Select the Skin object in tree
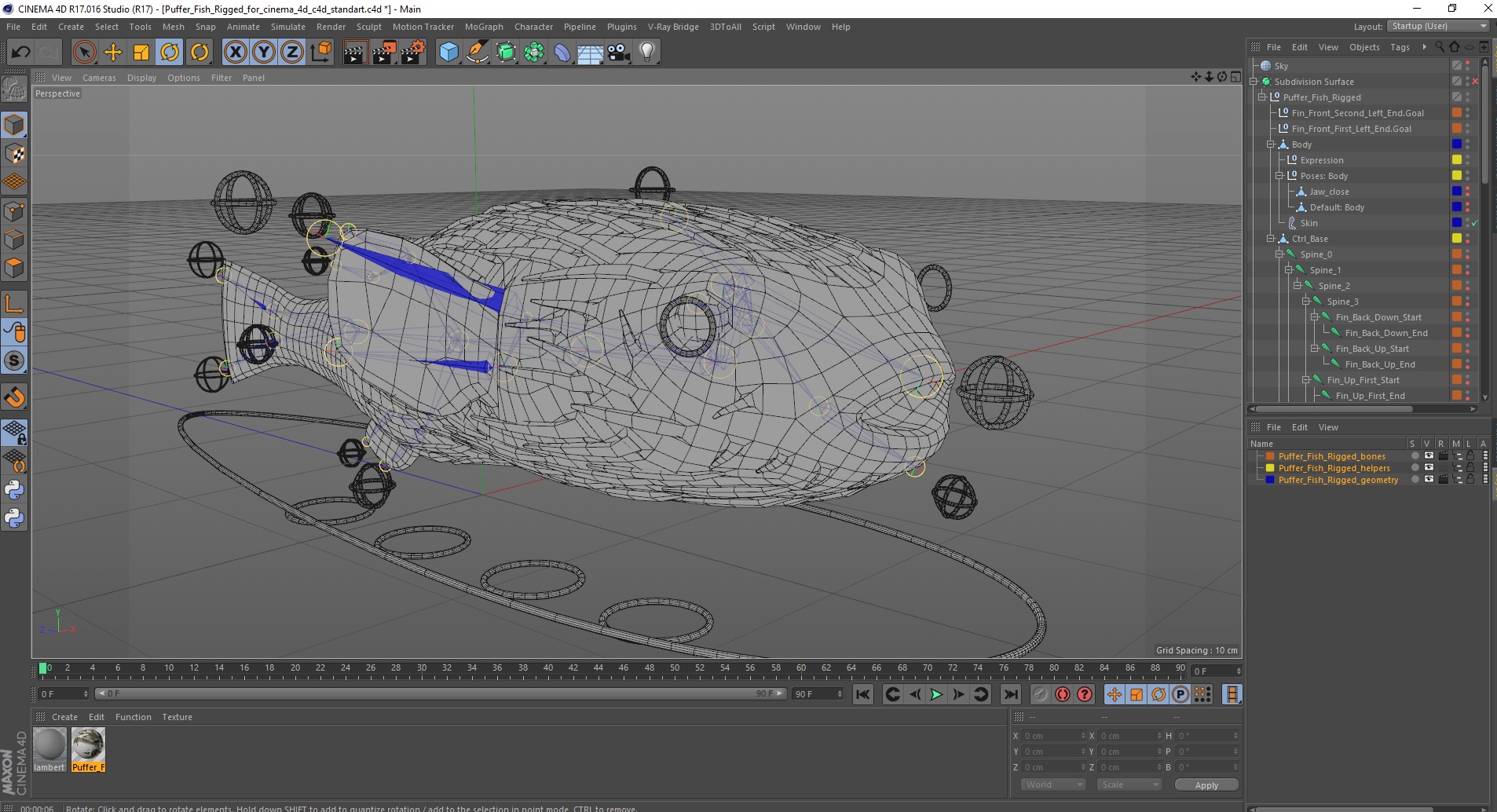Screen dimensions: 1497x812 (1309, 223)
